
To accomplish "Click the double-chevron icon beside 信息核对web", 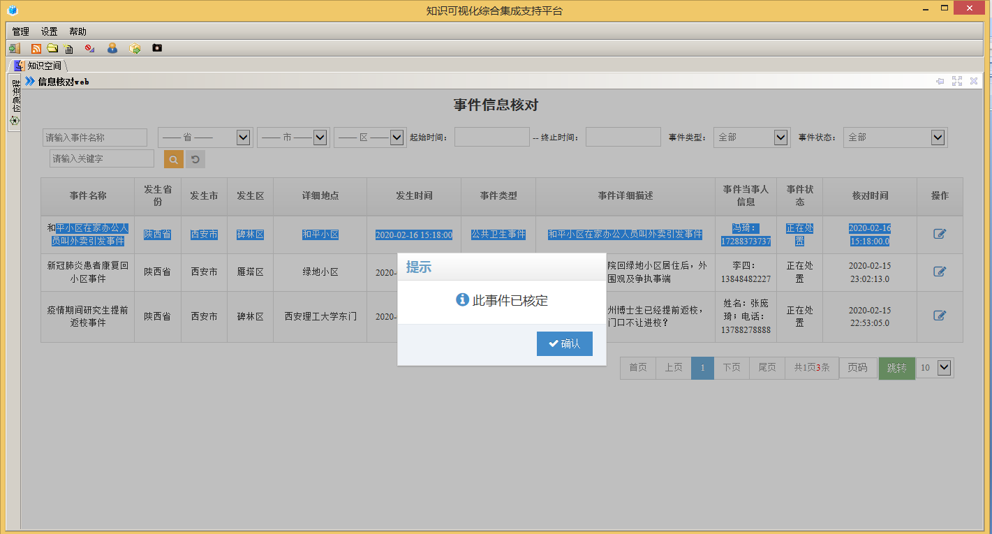I will tap(30, 81).
